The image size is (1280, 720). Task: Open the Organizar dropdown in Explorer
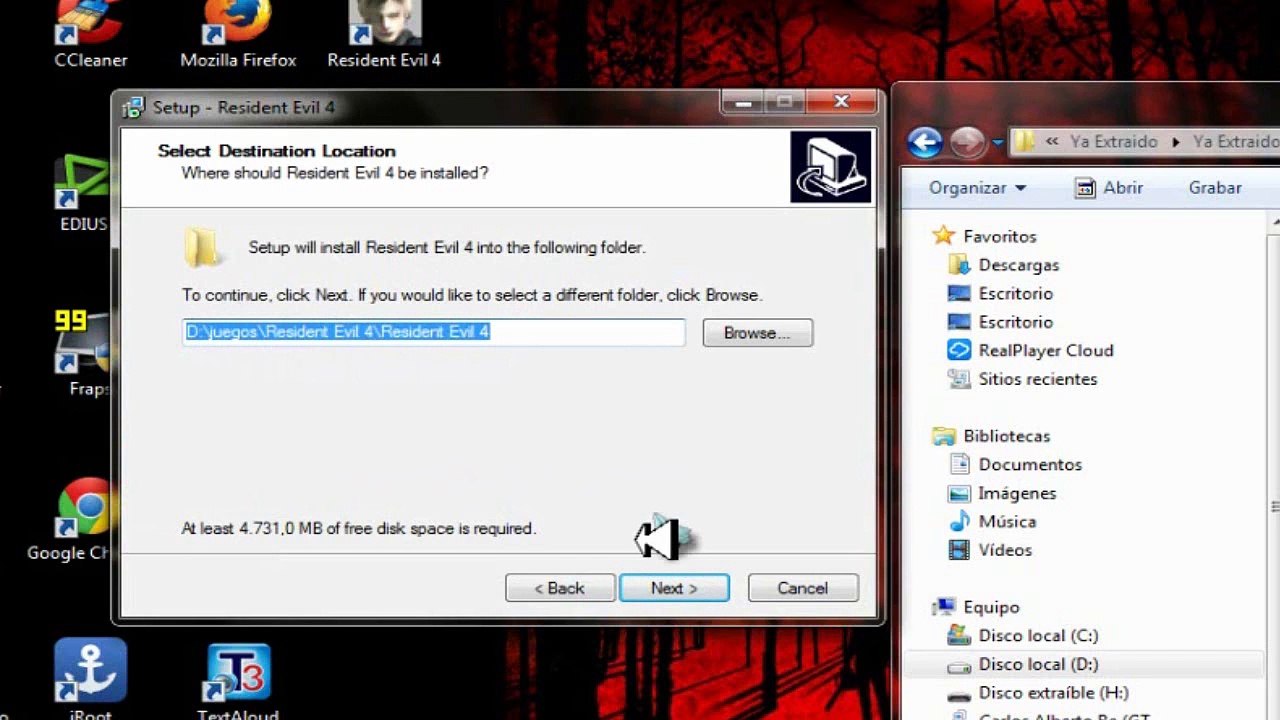(x=977, y=188)
